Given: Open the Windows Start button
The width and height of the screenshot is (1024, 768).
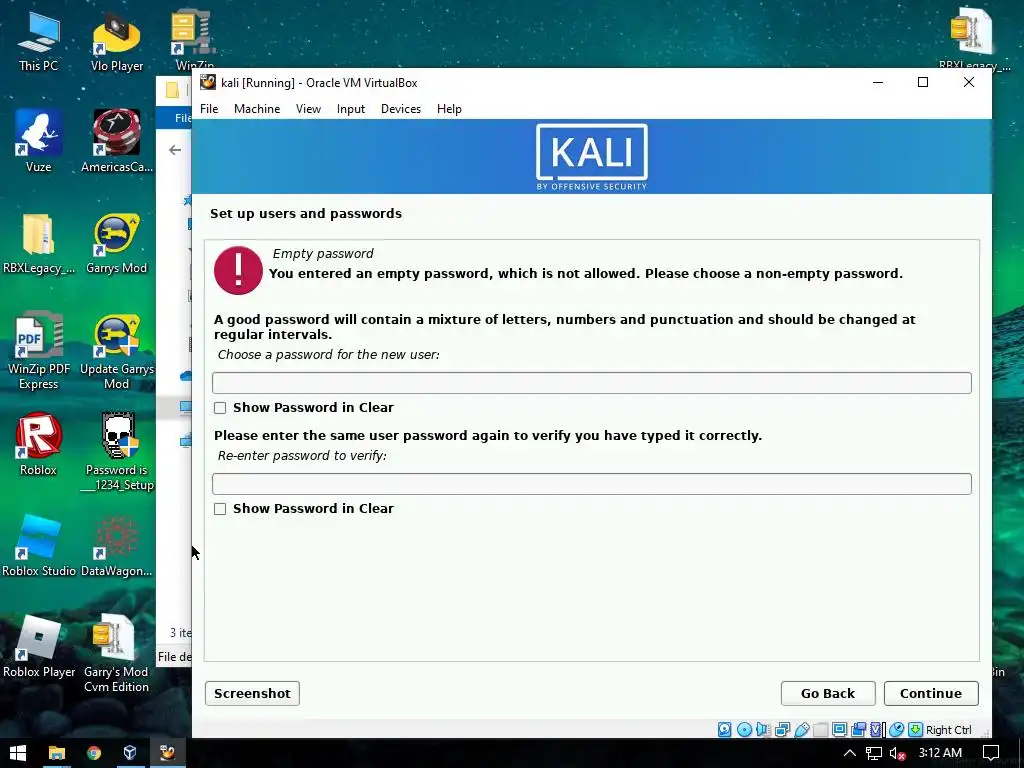Looking at the screenshot, I should pyautogui.click(x=18, y=753).
